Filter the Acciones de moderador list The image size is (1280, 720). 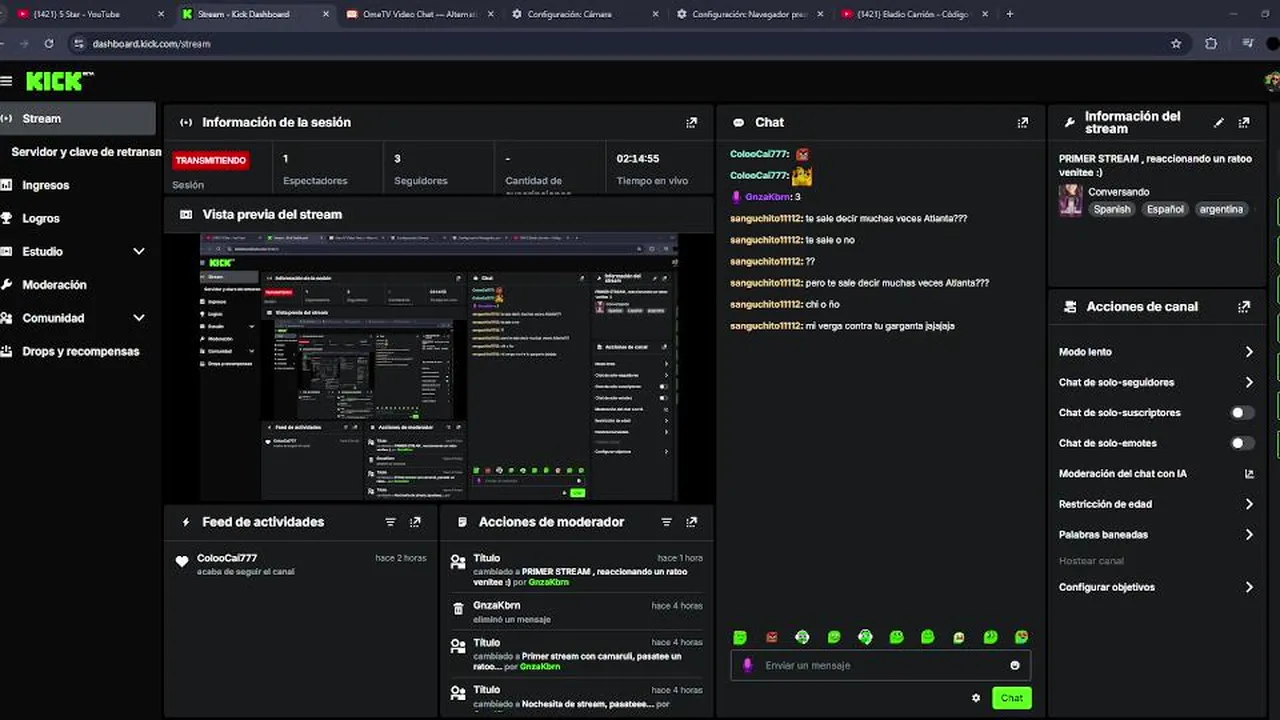[x=666, y=522]
